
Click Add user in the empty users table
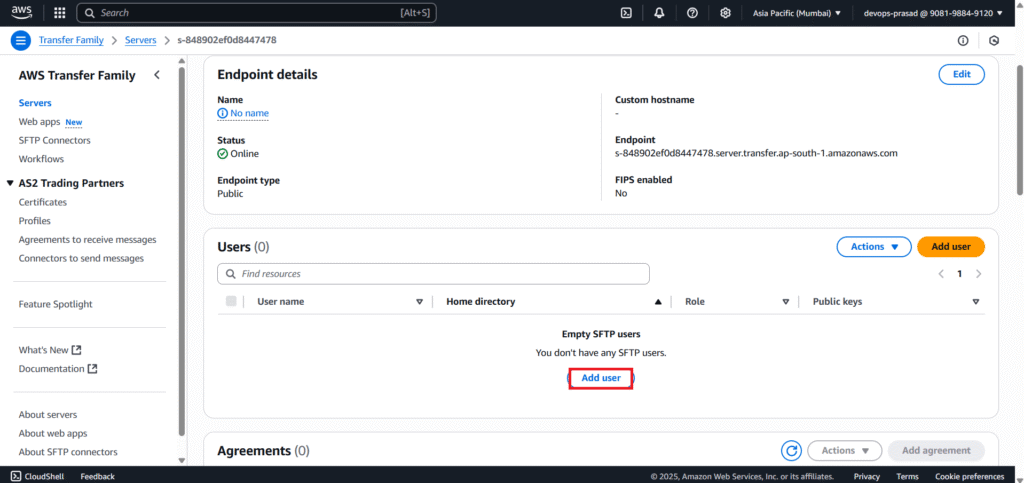point(601,378)
